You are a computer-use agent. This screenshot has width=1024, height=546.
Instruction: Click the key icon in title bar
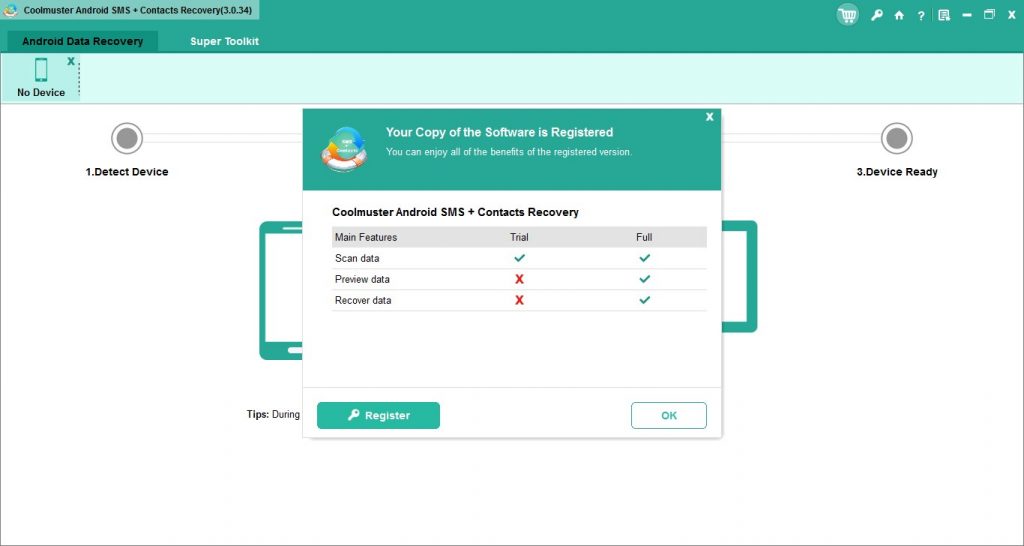(877, 15)
